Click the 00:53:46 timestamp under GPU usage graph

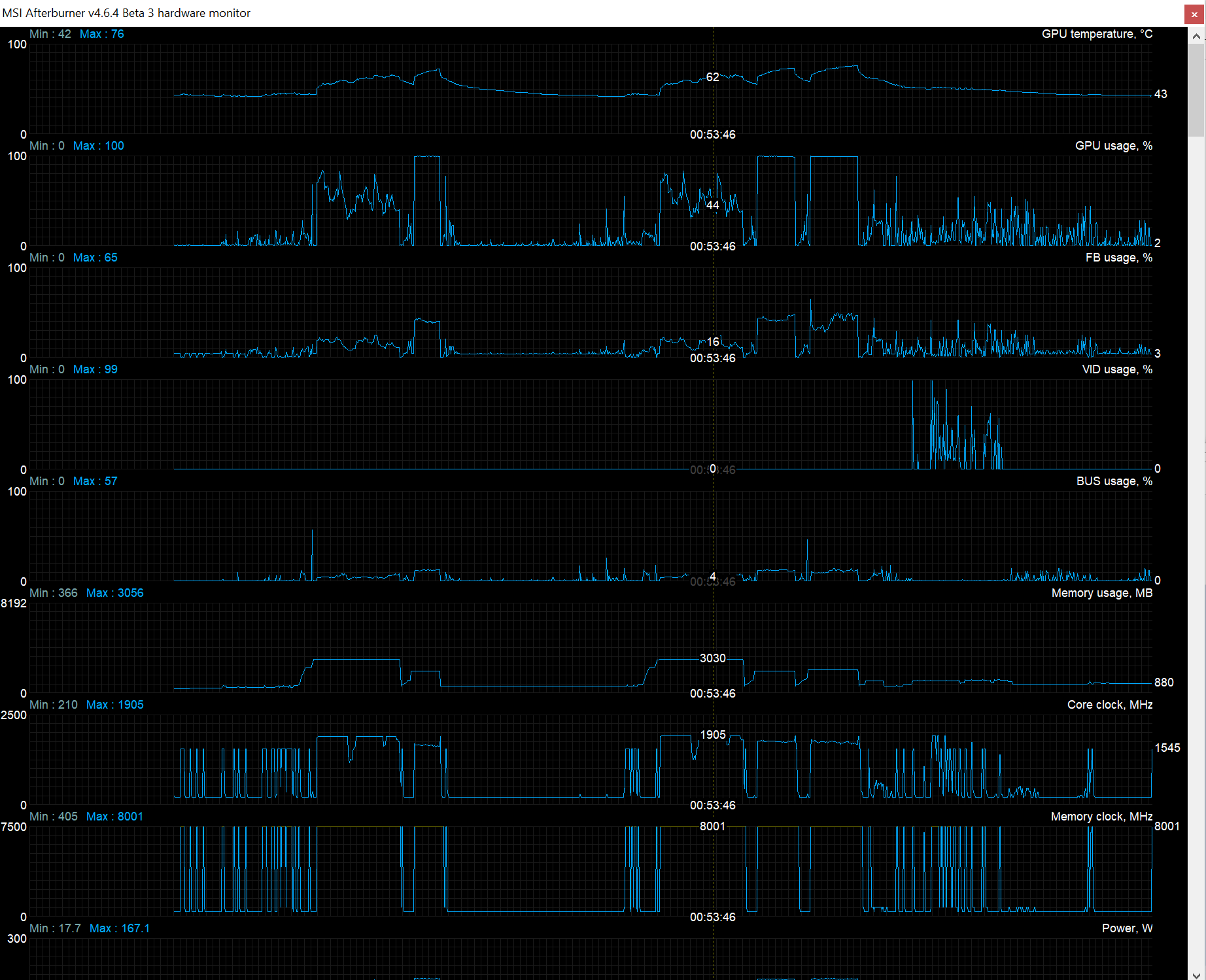coord(713,246)
